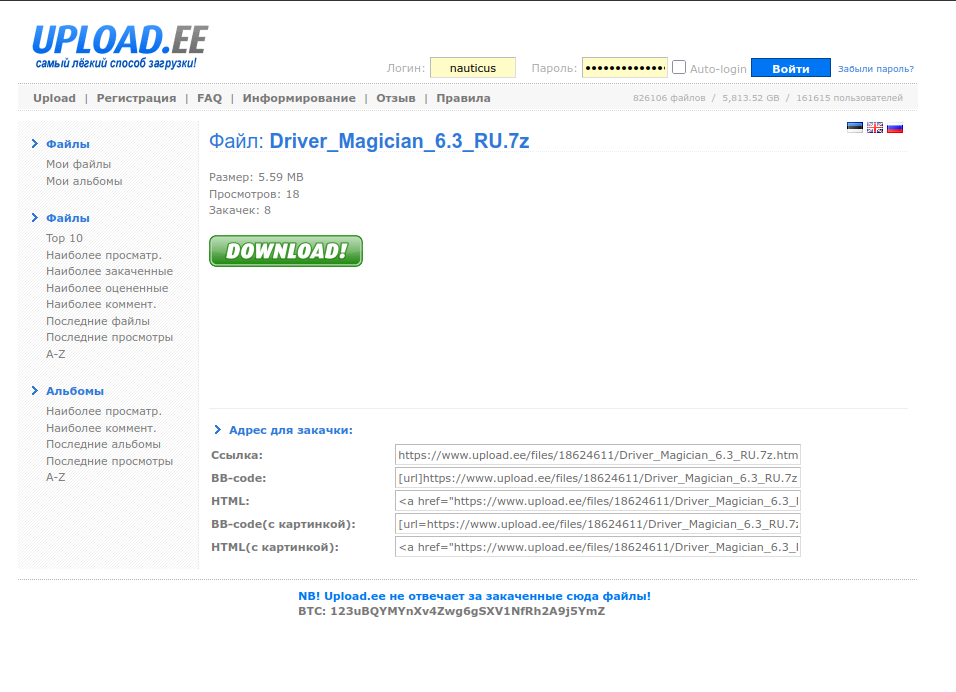The width and height of the screenshot is (956, 692).
Task: Enable the Auto-login checkbox
Action: [x=679, y=68]
